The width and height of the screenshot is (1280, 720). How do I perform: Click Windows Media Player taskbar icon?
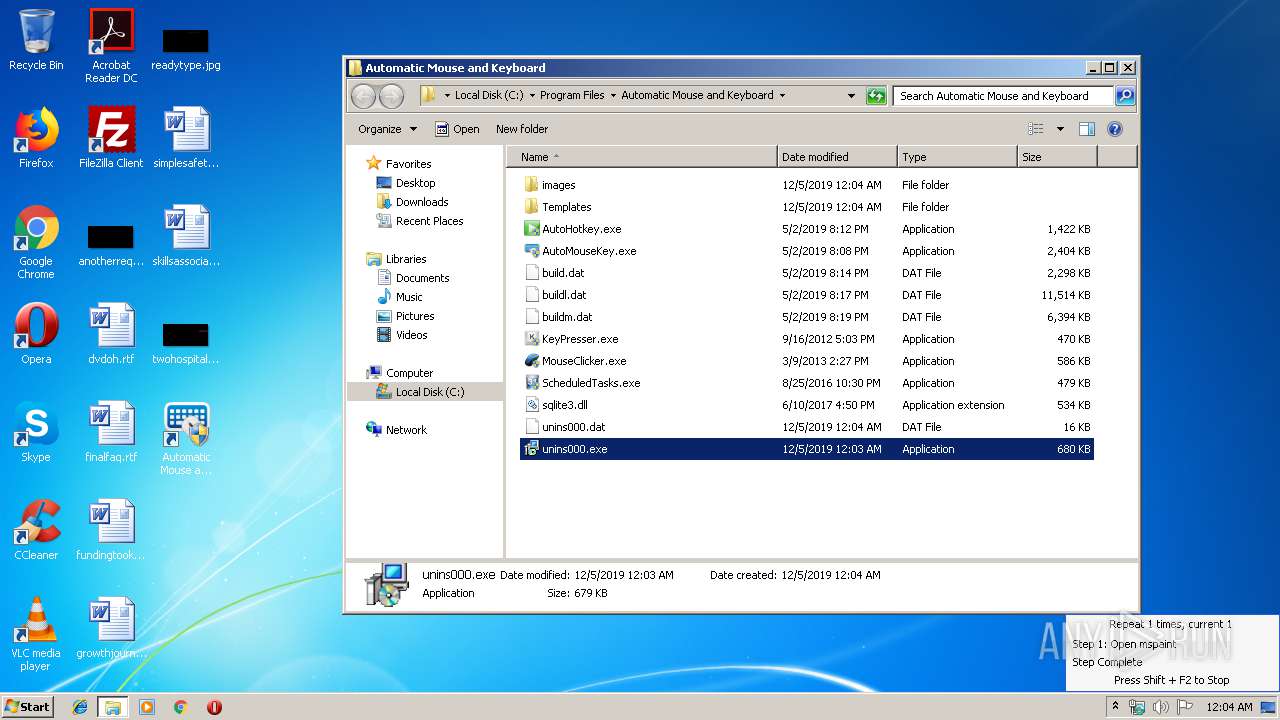coord(147,707)
